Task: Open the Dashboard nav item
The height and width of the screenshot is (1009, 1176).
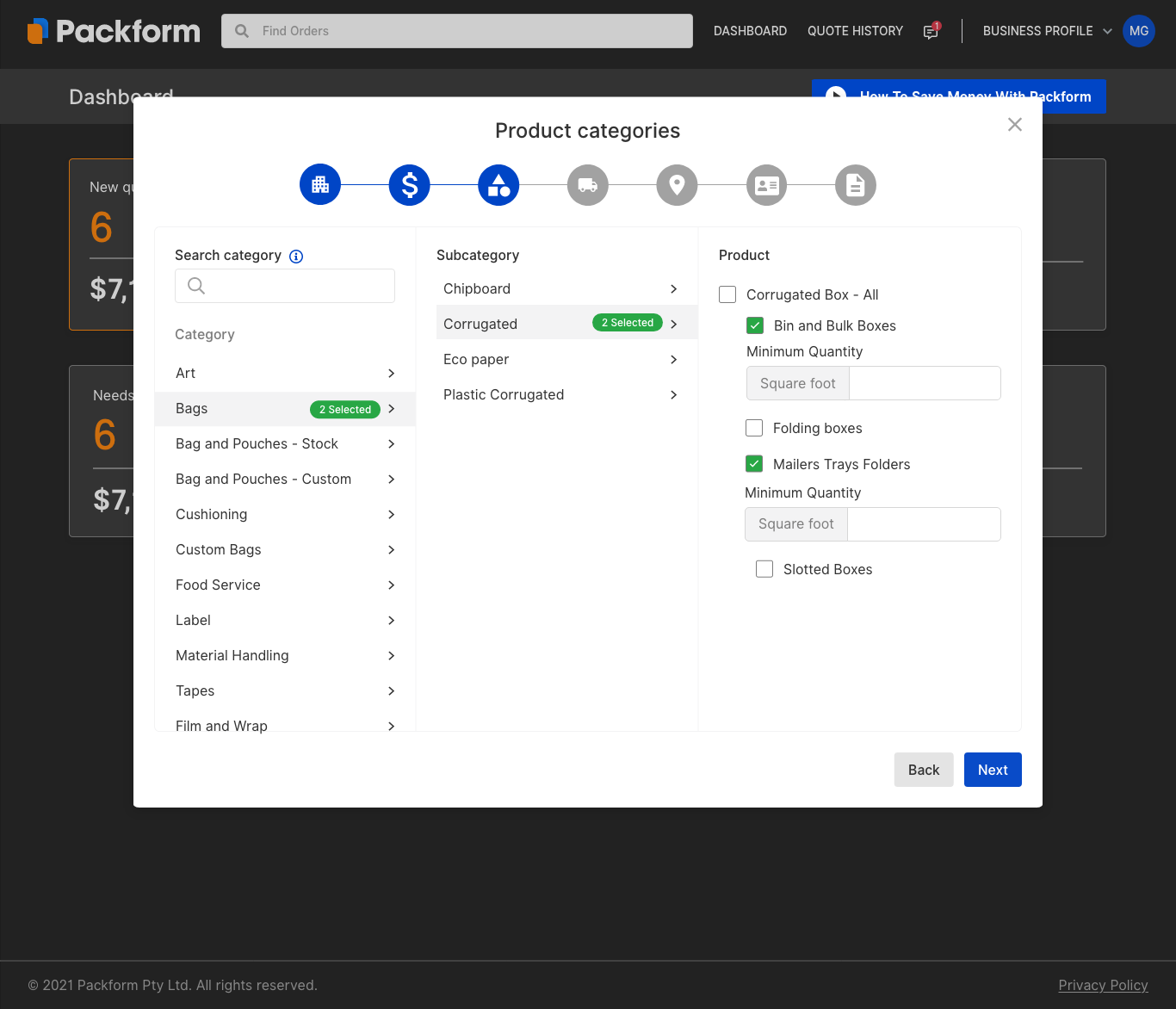Action: (x=750, y=31)
